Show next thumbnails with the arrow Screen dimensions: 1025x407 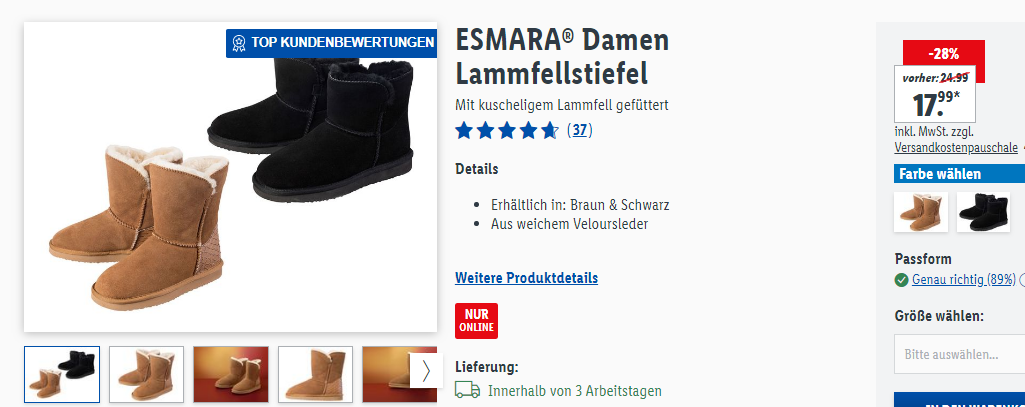[x=426, y=371]
